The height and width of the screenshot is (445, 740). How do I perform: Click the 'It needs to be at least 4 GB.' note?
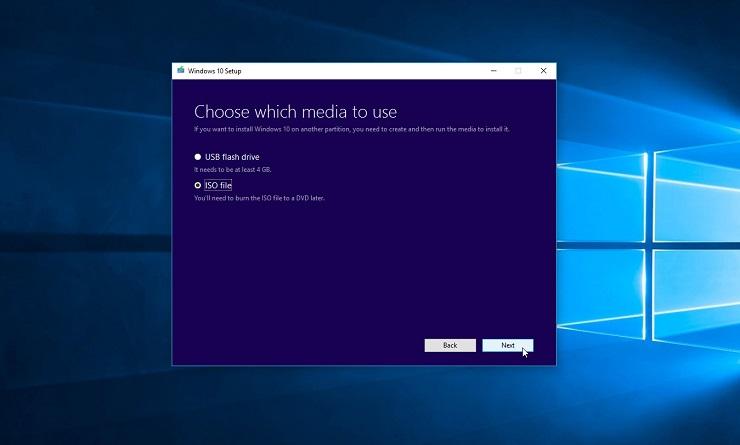pyautogui.click(x=233, y=169)
